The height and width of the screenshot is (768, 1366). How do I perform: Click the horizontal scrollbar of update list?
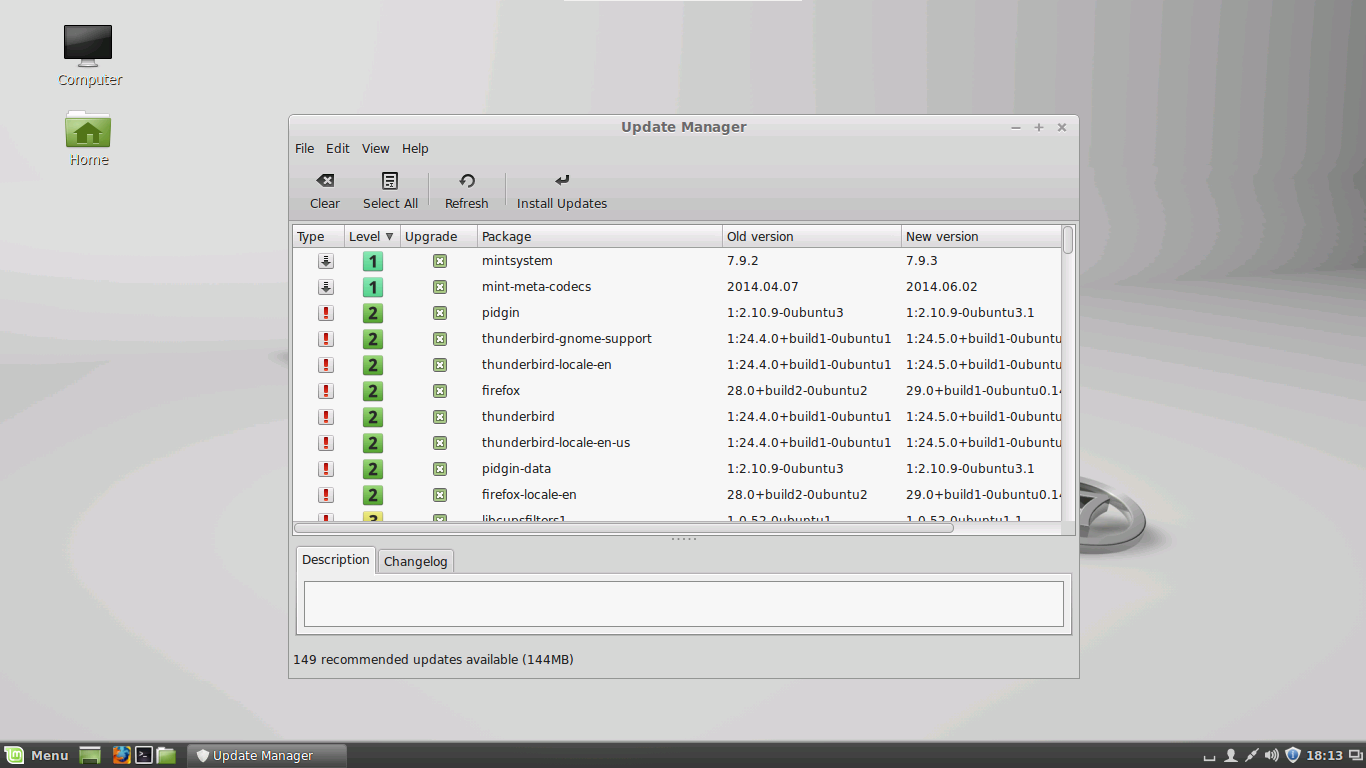623,527
